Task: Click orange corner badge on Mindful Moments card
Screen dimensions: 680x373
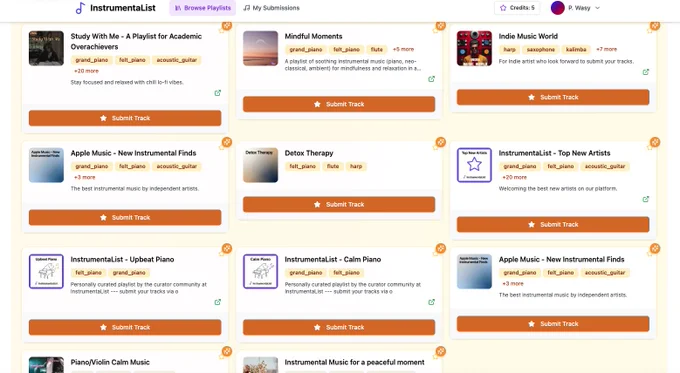Action: coord(441,26)
